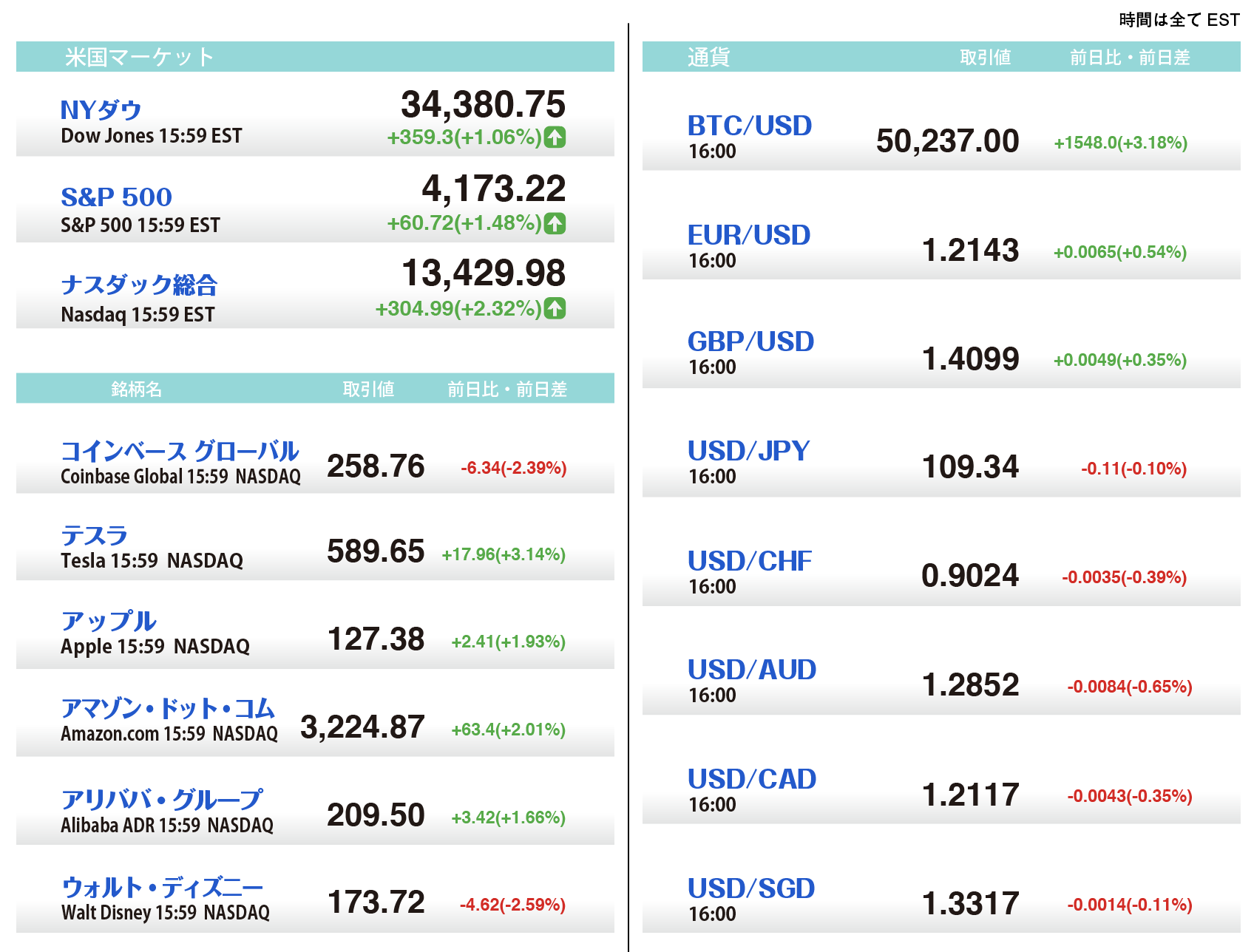Open the NYダウ index link
This screenshot has height=952, width=1254.
coord(101,110)
